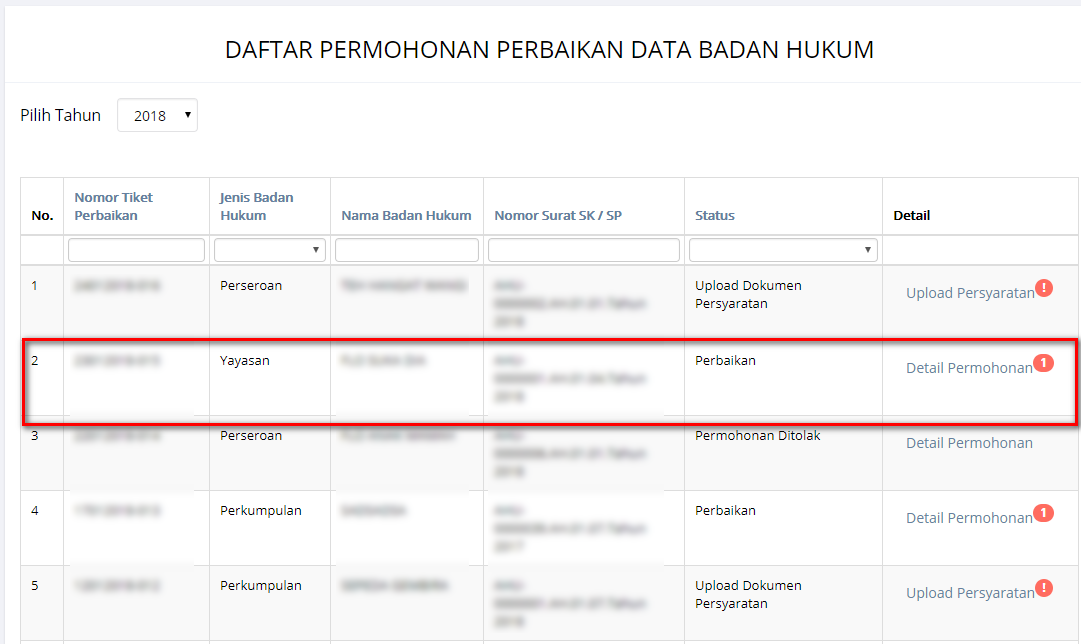Sort by Jenis Badan Hukum column header

click(256, 206)
